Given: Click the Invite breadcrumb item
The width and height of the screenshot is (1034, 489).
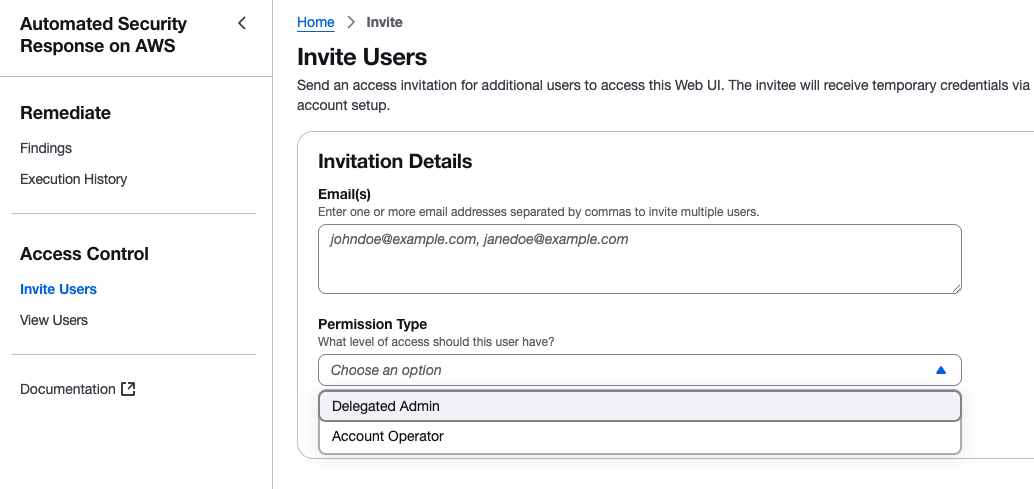Looking at the screenshot, I should click(384, 22).
